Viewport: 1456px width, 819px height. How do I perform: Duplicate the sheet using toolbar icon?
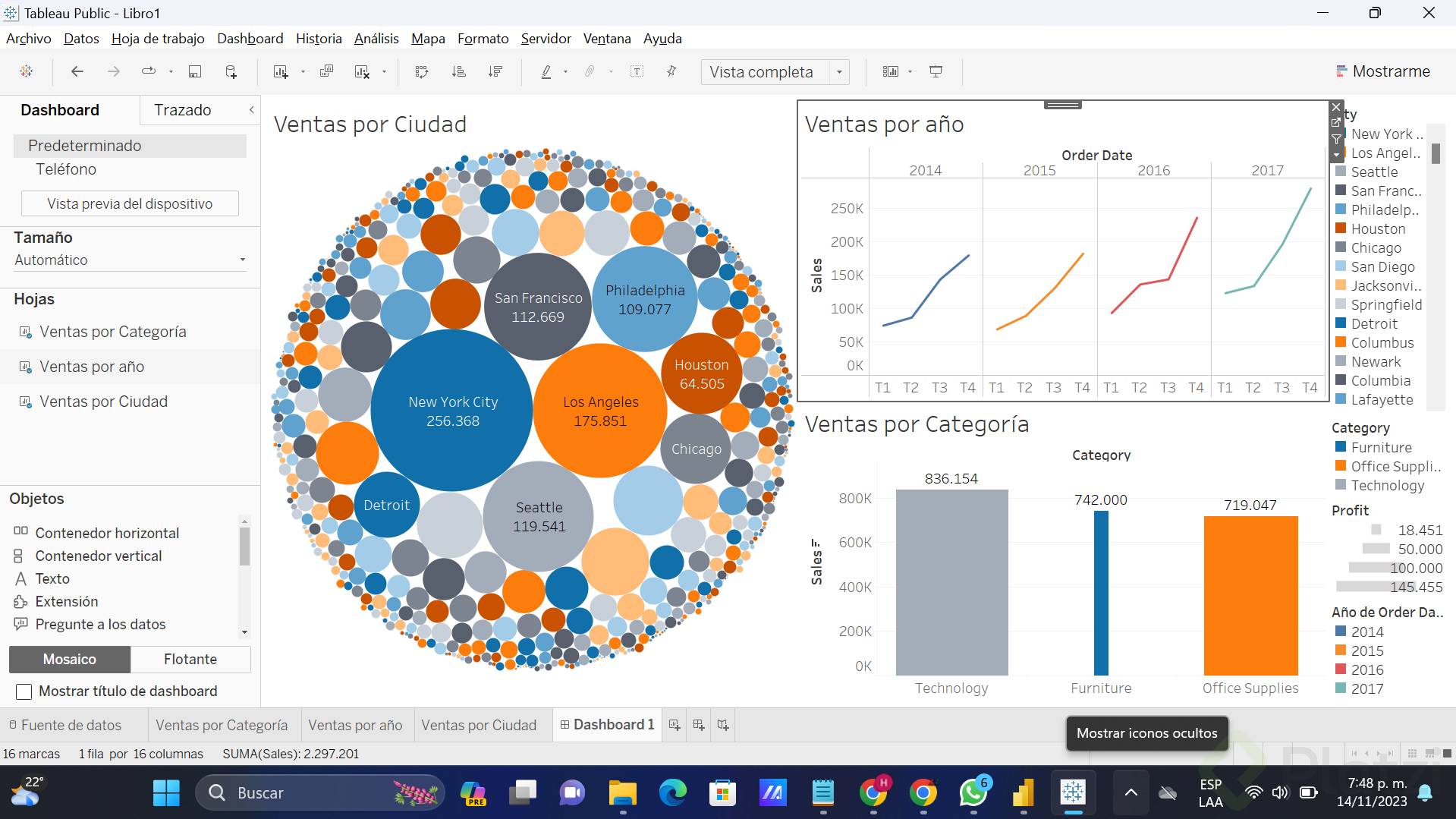click(327, 71)
